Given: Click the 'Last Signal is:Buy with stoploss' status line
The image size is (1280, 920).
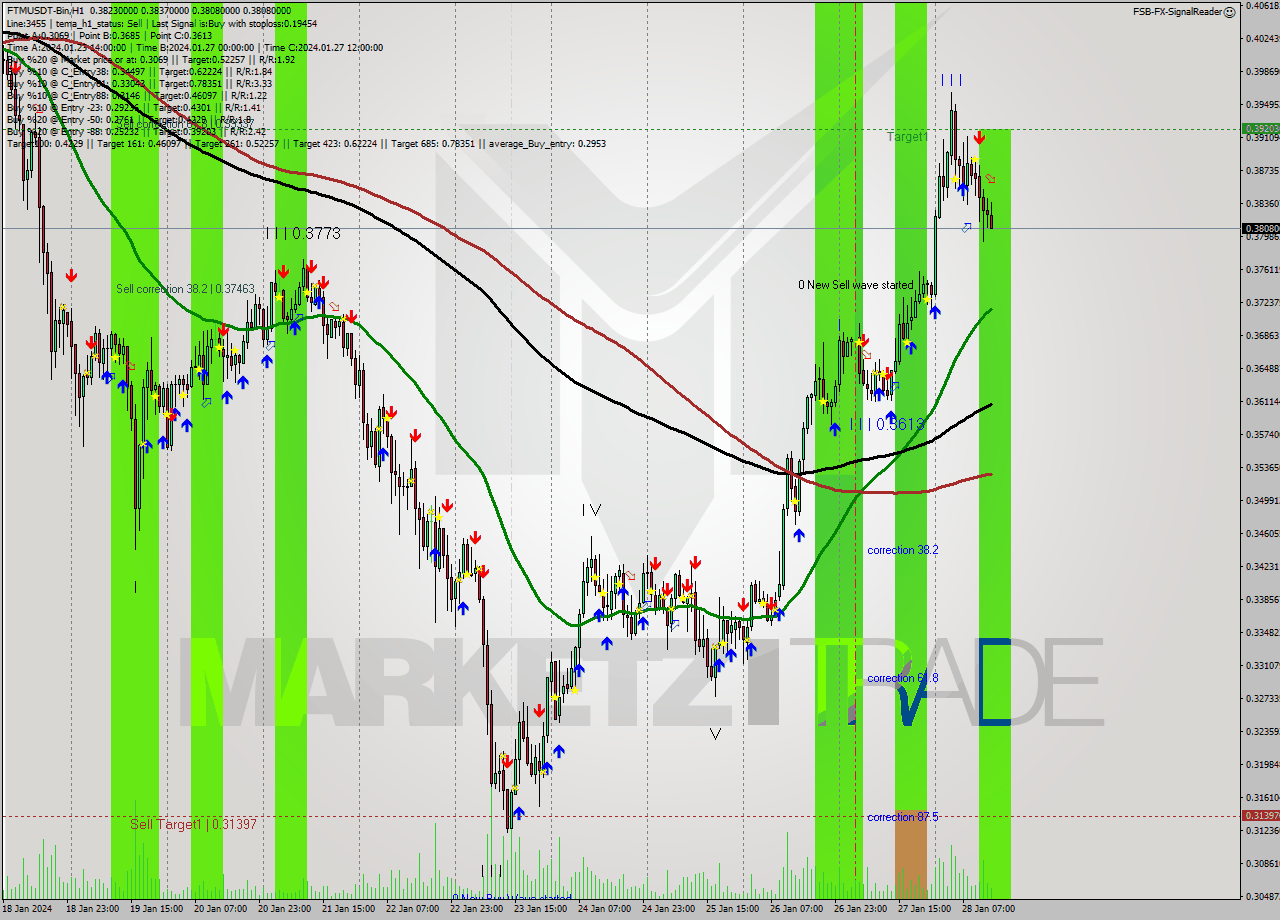Looking at the screenshot, I should tap(236, 23).
